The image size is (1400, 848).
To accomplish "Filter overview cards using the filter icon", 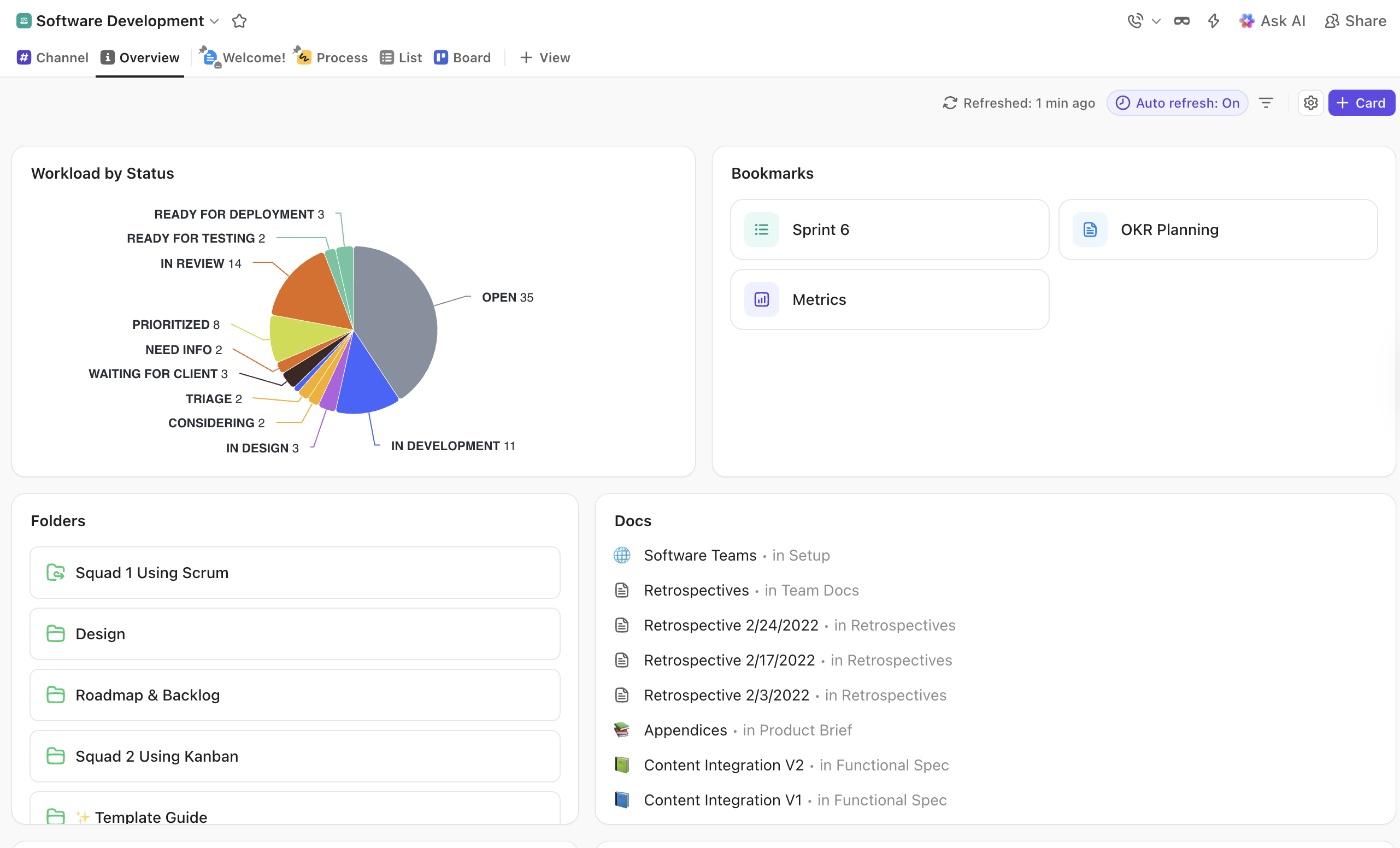I will click(x=1267, y=103).
